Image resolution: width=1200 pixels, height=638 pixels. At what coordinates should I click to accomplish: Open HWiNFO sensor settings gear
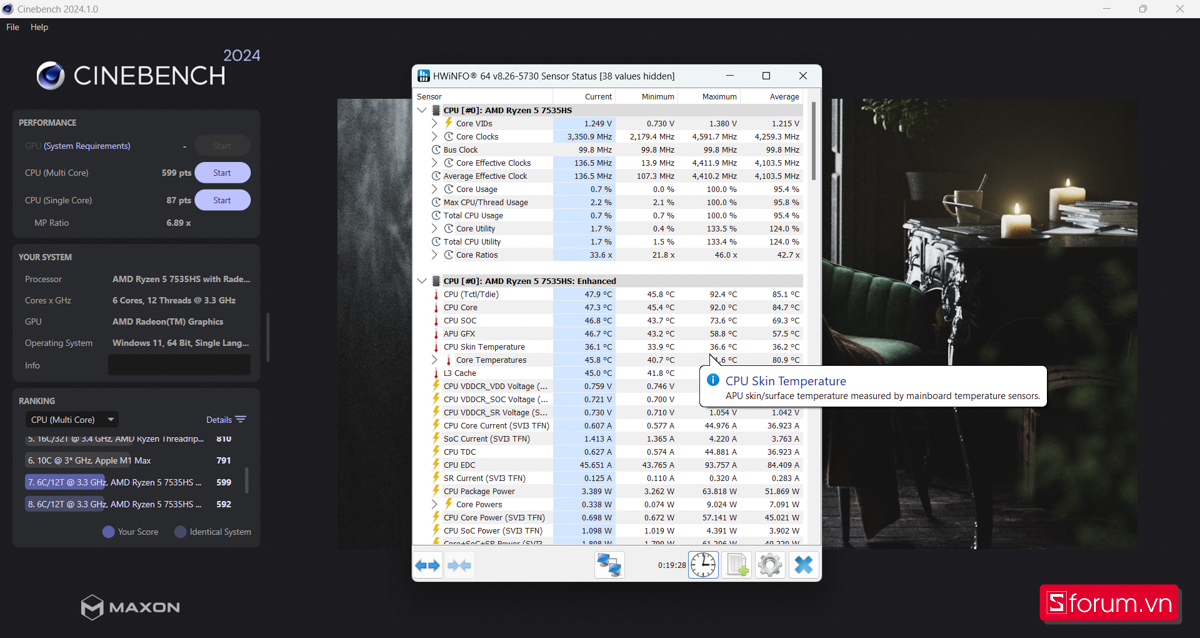coord(769,565)
